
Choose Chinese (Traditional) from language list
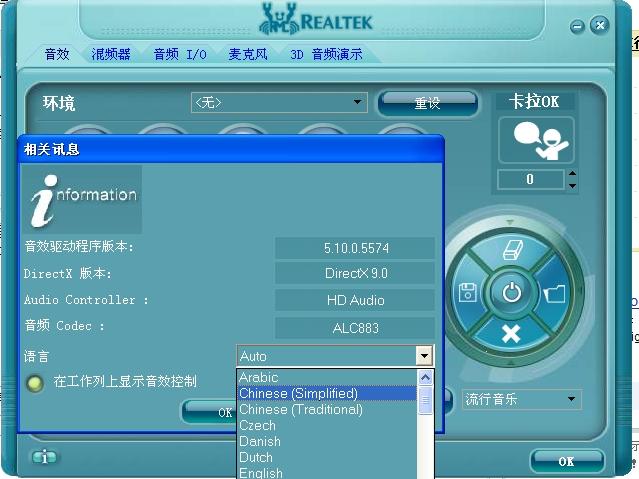pyautogui.click(x=327, y=409)
